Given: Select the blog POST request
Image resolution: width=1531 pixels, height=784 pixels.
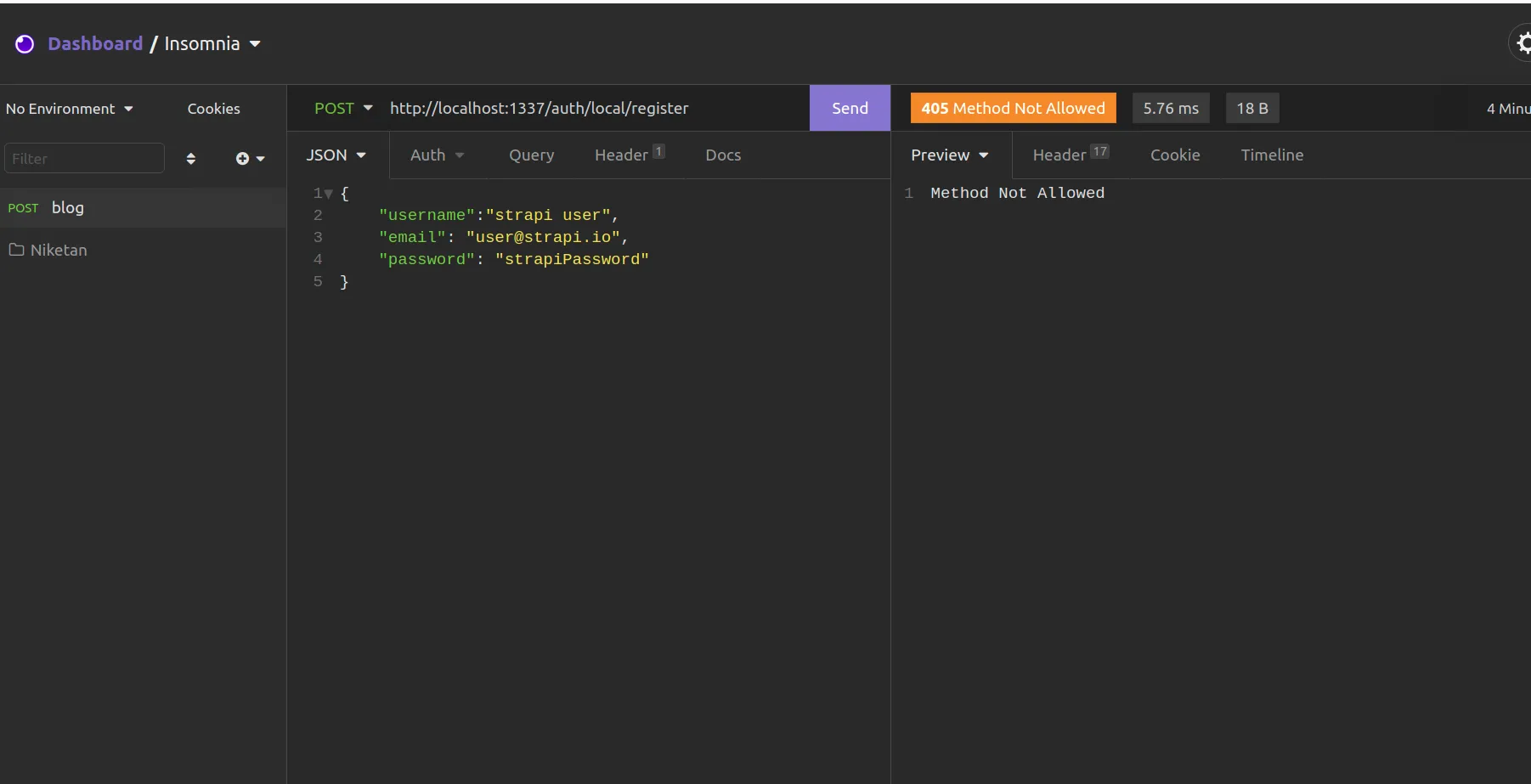Looking at the screenshot, I should [143, 208].
